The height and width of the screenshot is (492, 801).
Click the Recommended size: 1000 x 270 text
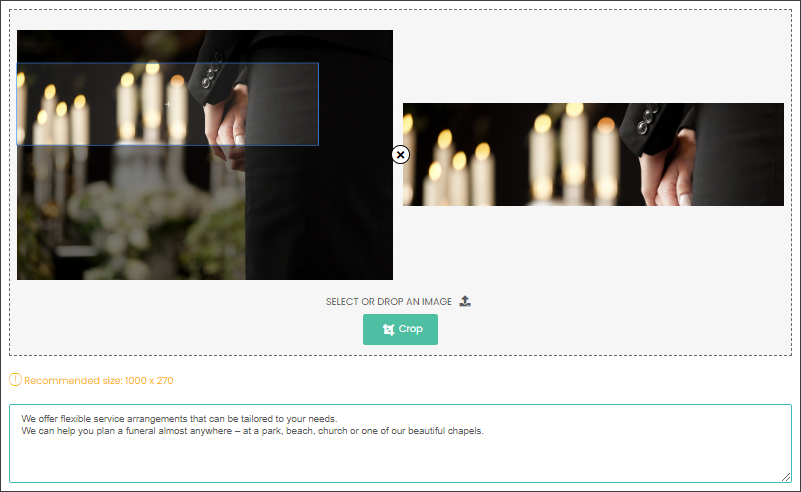tap(99, 381)
